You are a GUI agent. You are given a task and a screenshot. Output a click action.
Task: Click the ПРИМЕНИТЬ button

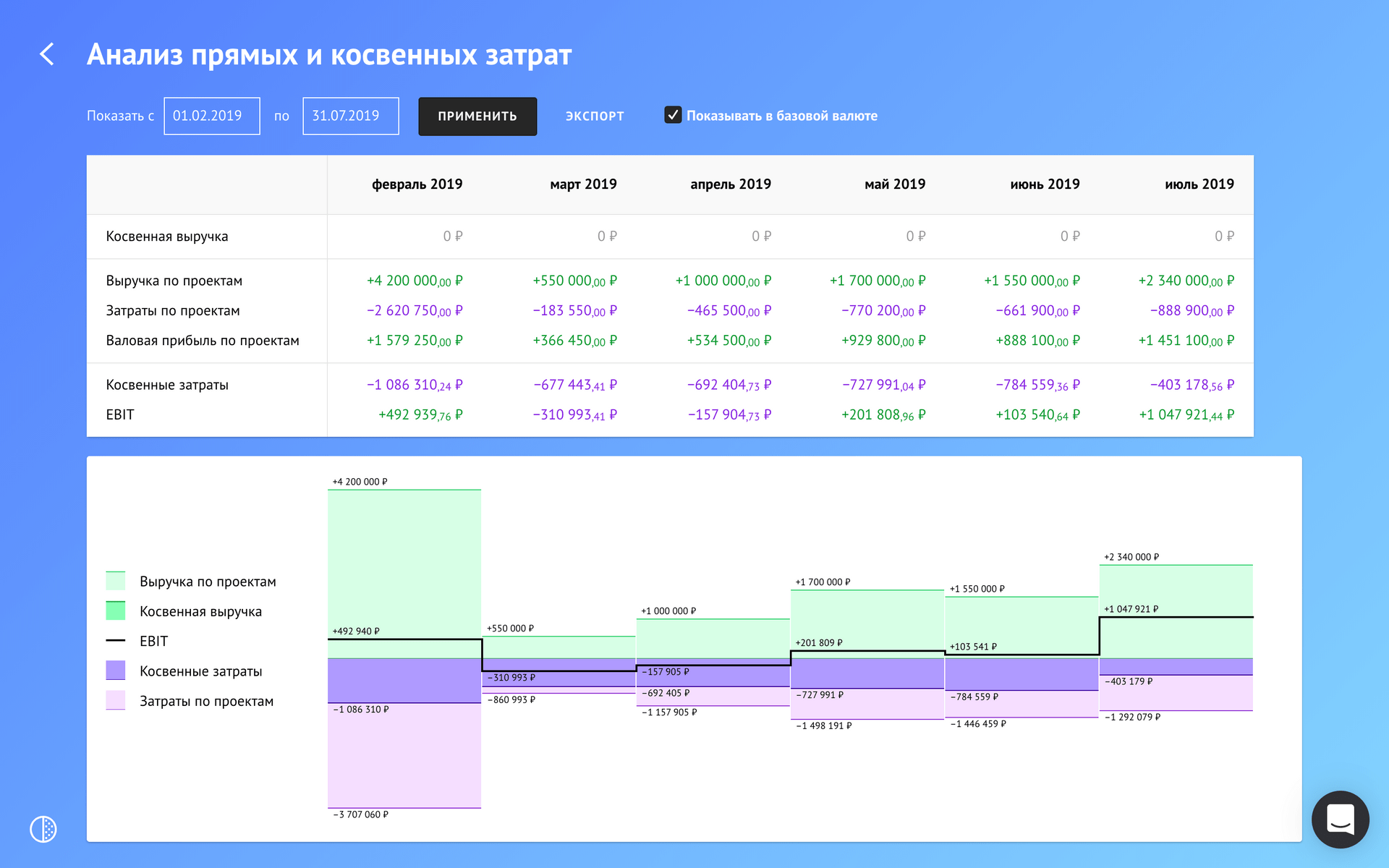[x=477, y=116]
